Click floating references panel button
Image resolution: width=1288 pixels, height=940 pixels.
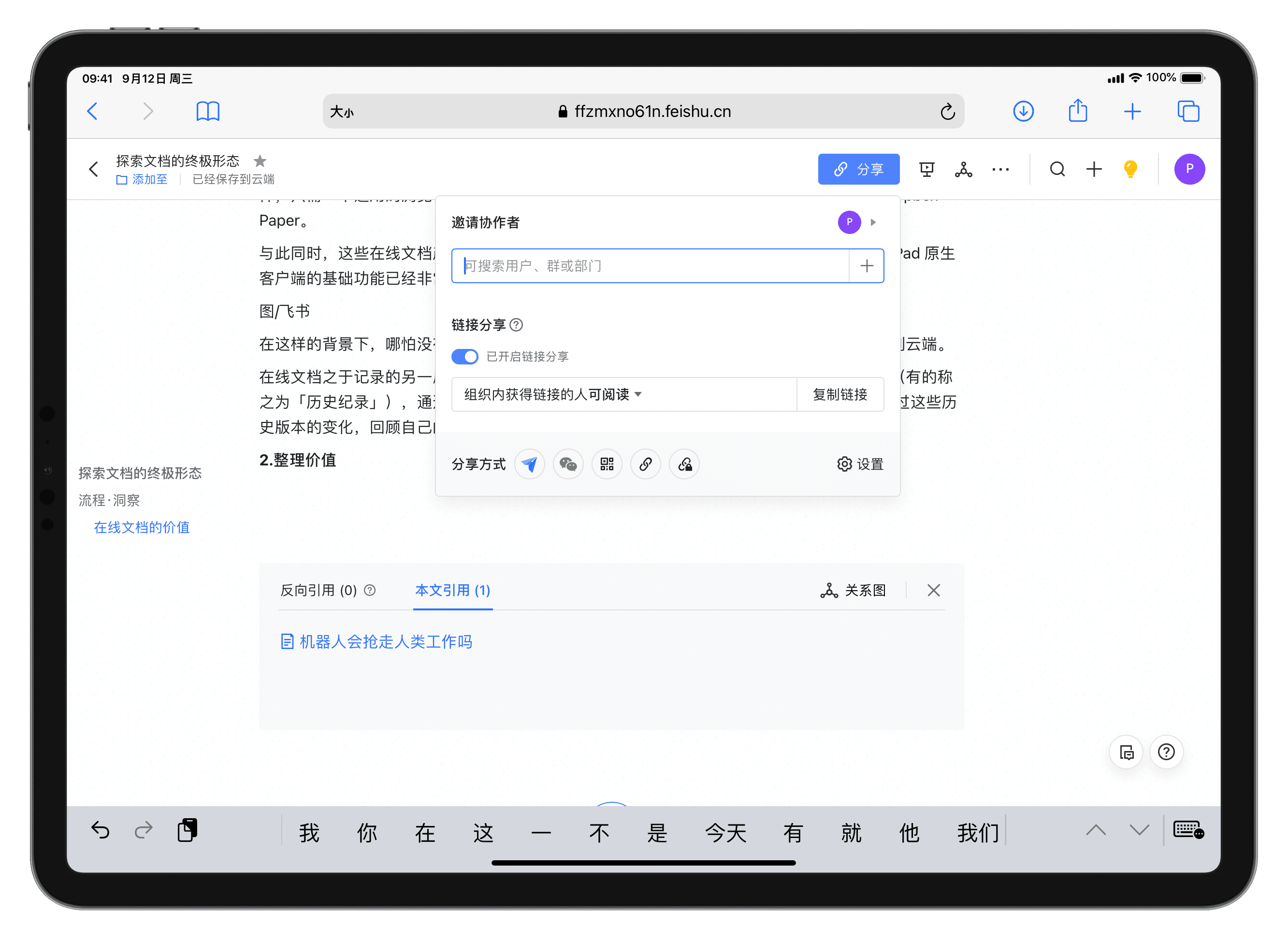pos(1126,752)
